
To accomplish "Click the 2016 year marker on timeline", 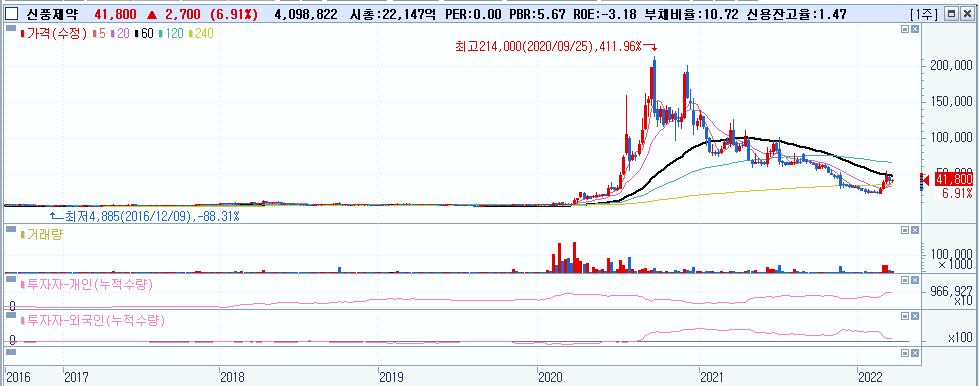I will click(18, 376).
